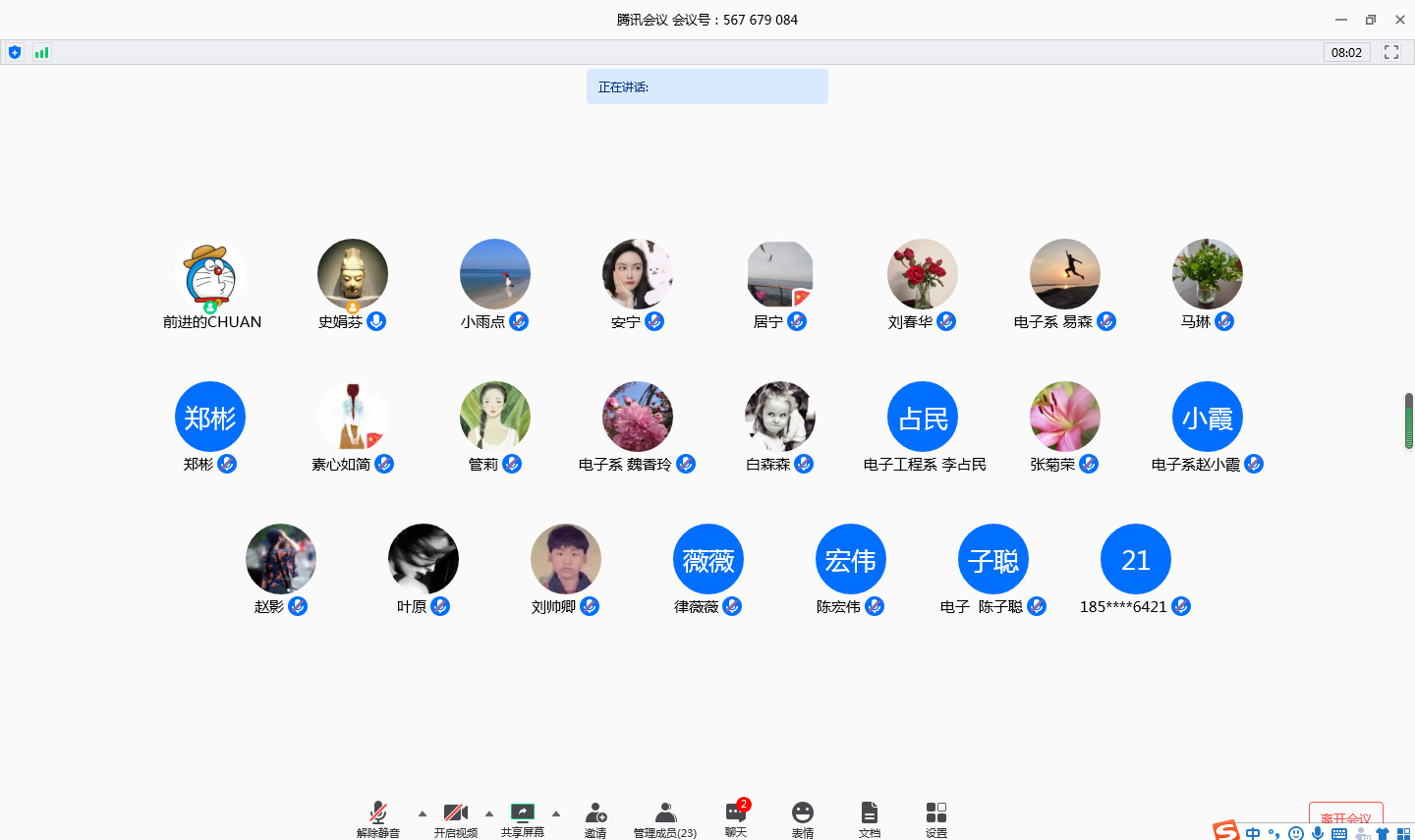Open the 设置 settings icon
The height and width of the screenshot is (840, 1415).
click(936, 817)
